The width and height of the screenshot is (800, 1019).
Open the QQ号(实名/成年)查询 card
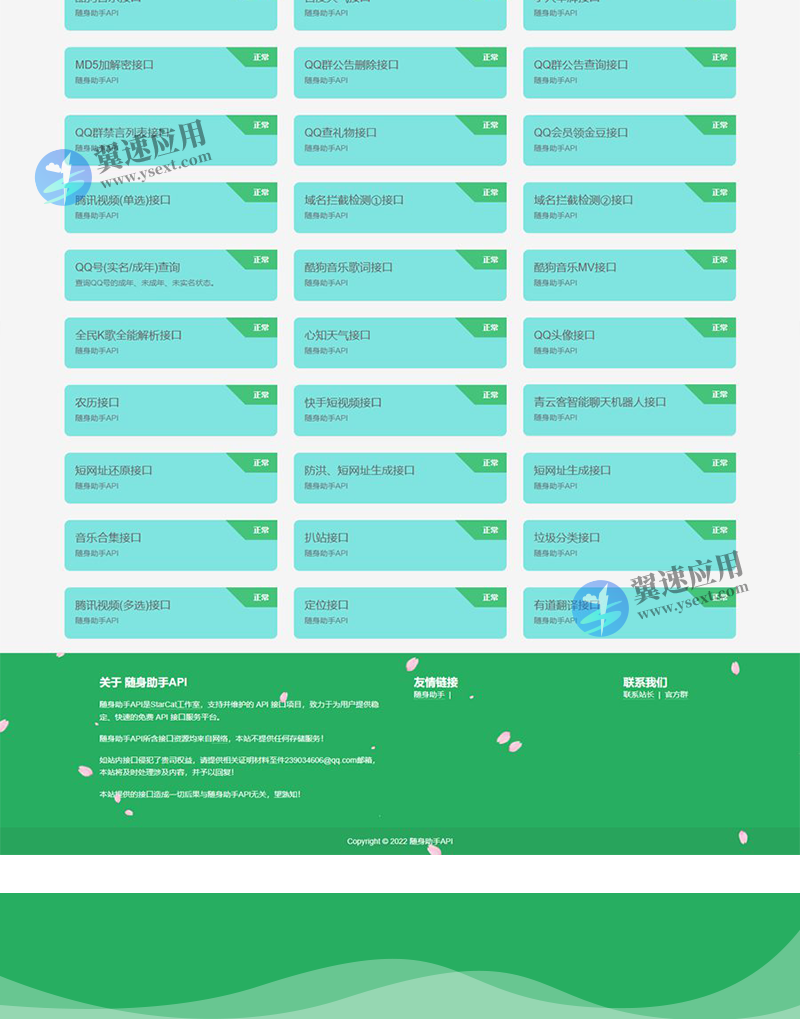(170, 274)
